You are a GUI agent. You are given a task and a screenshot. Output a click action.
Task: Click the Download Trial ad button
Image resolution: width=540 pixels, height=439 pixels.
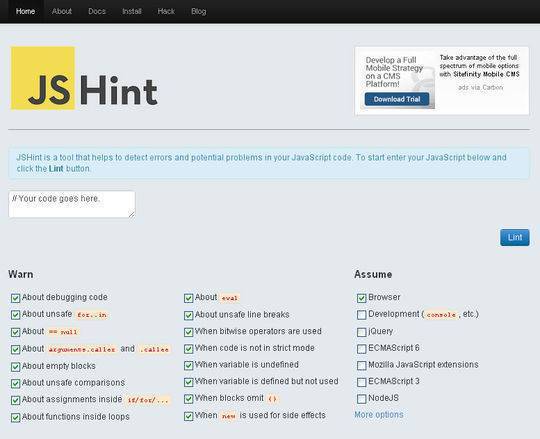[397, 99]
